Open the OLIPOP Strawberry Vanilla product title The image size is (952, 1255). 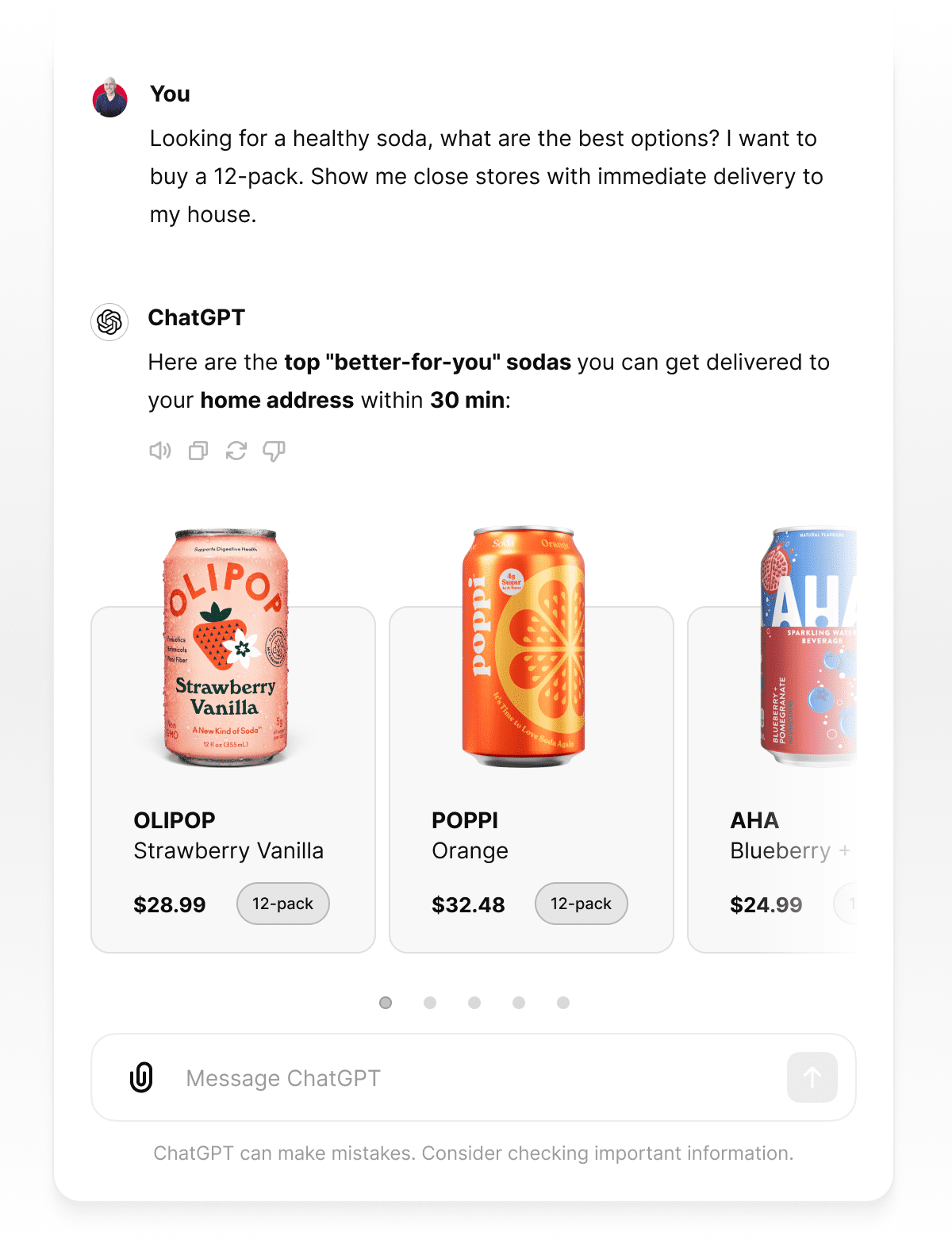pos(228,835)
